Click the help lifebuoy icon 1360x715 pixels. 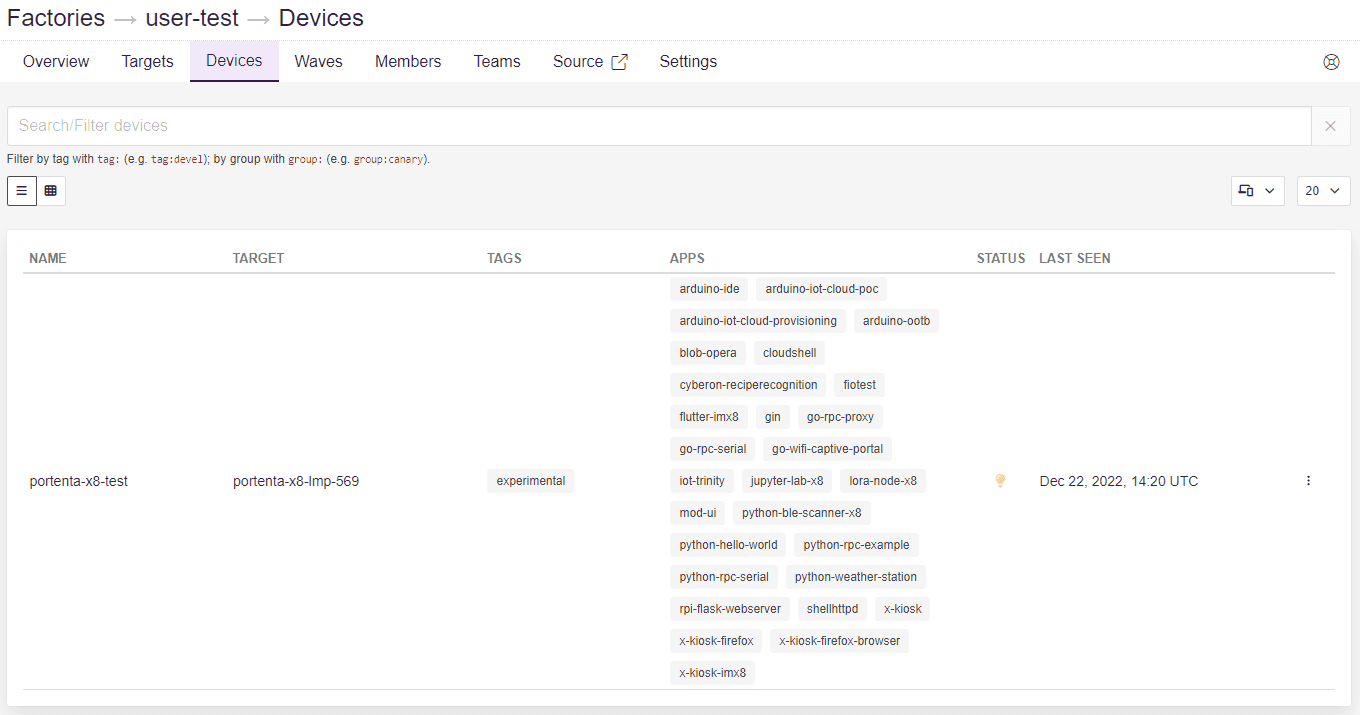click(1331, 62)
